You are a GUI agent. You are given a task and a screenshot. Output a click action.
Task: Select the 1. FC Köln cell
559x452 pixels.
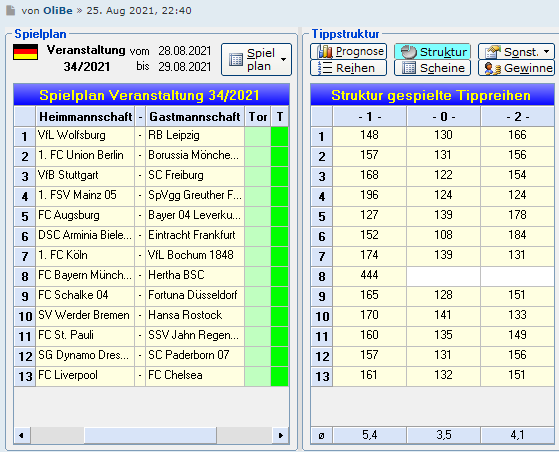(85, 256)
